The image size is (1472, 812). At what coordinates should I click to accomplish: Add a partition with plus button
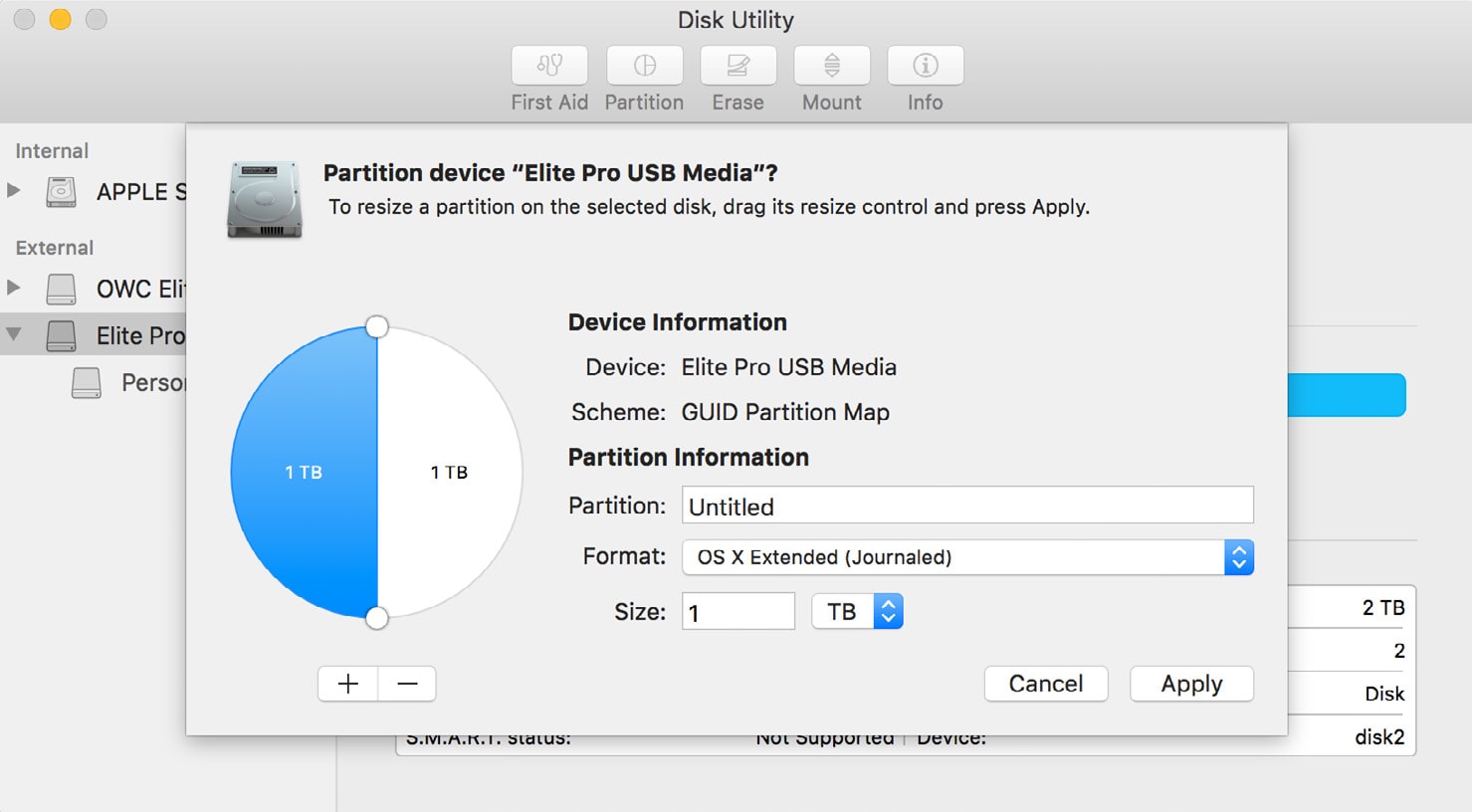348,684
